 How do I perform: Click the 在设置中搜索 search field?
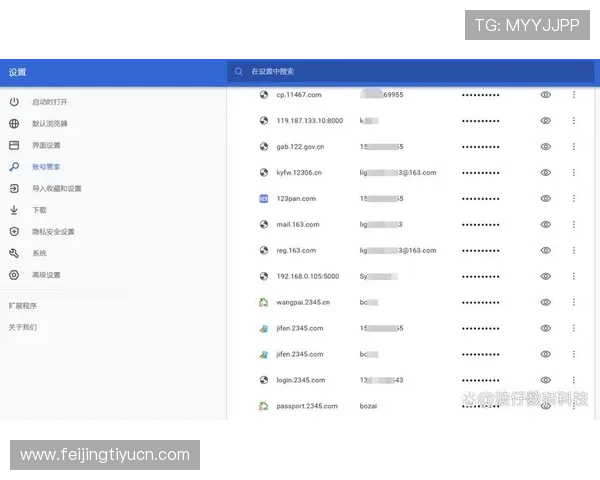(410, 72)
